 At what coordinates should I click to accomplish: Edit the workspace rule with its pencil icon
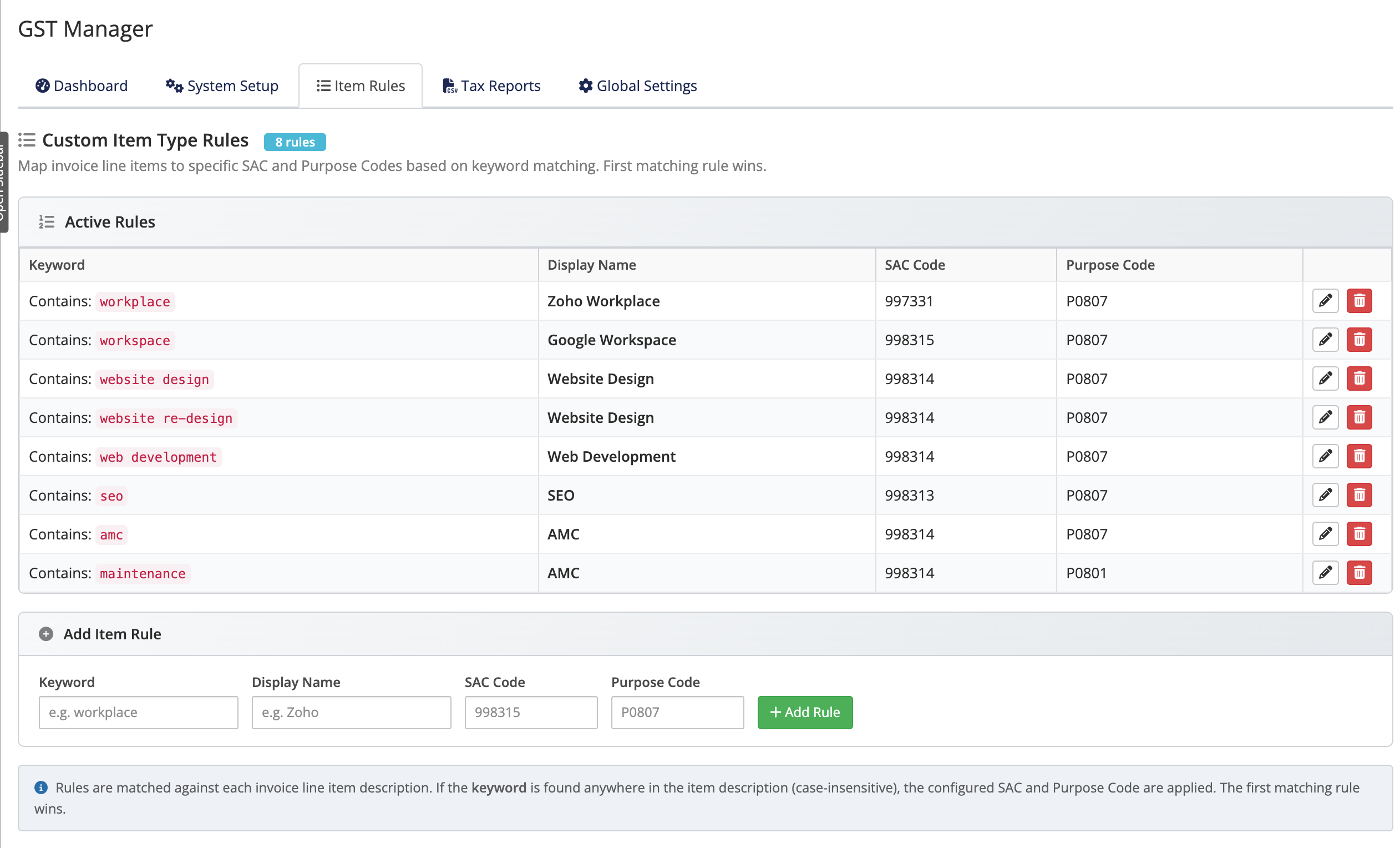tap(1325, 339)
